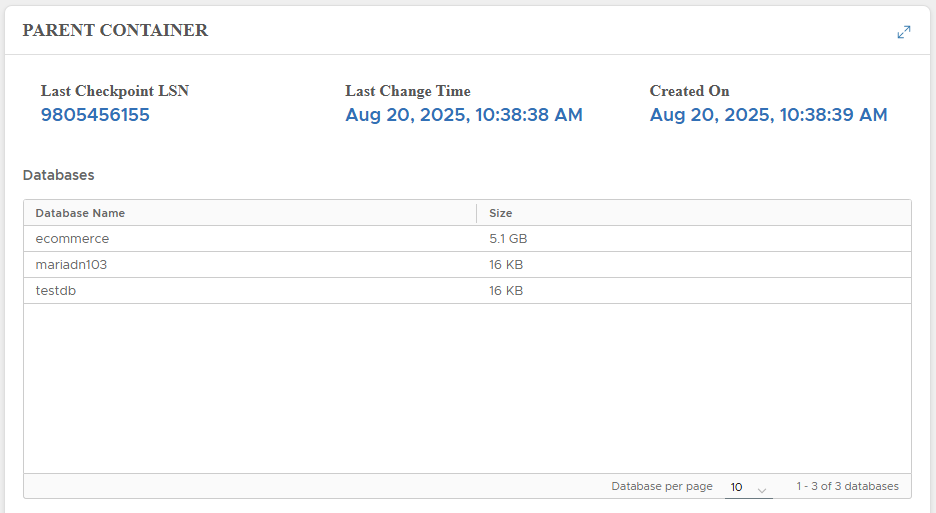Click the Databases section heading
The height and width of the screenshot is (513, 936).
tap(58, 175)
